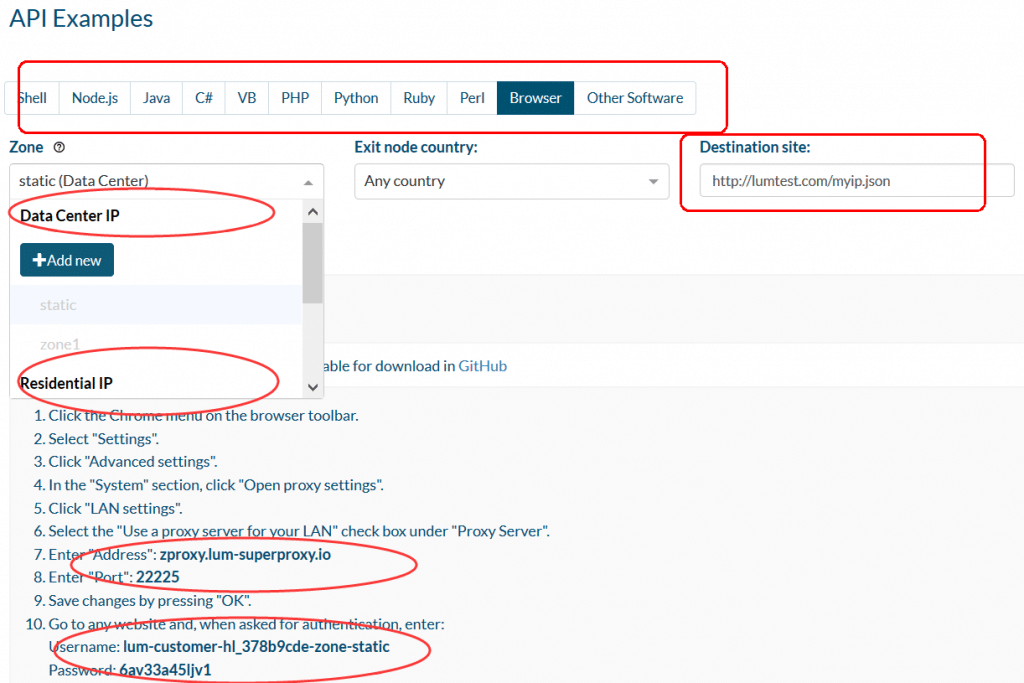Switch to the Ruby tab

(x=419, y=98)
